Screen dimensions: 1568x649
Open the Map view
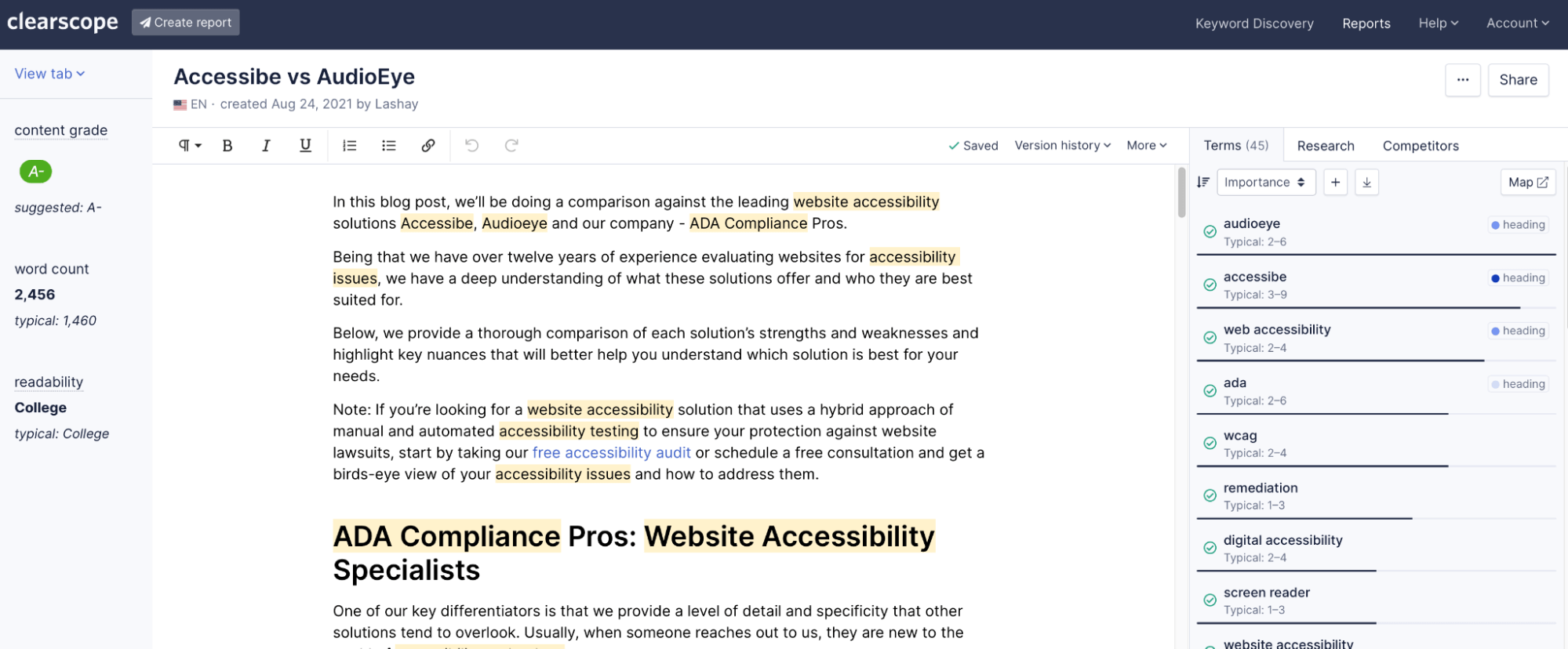[1528, 183]
